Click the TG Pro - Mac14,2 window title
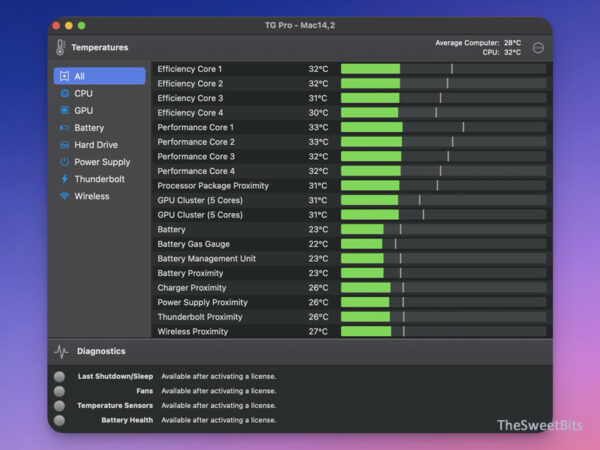This screenshot has height=450, width=600. (x=300, y=26)
